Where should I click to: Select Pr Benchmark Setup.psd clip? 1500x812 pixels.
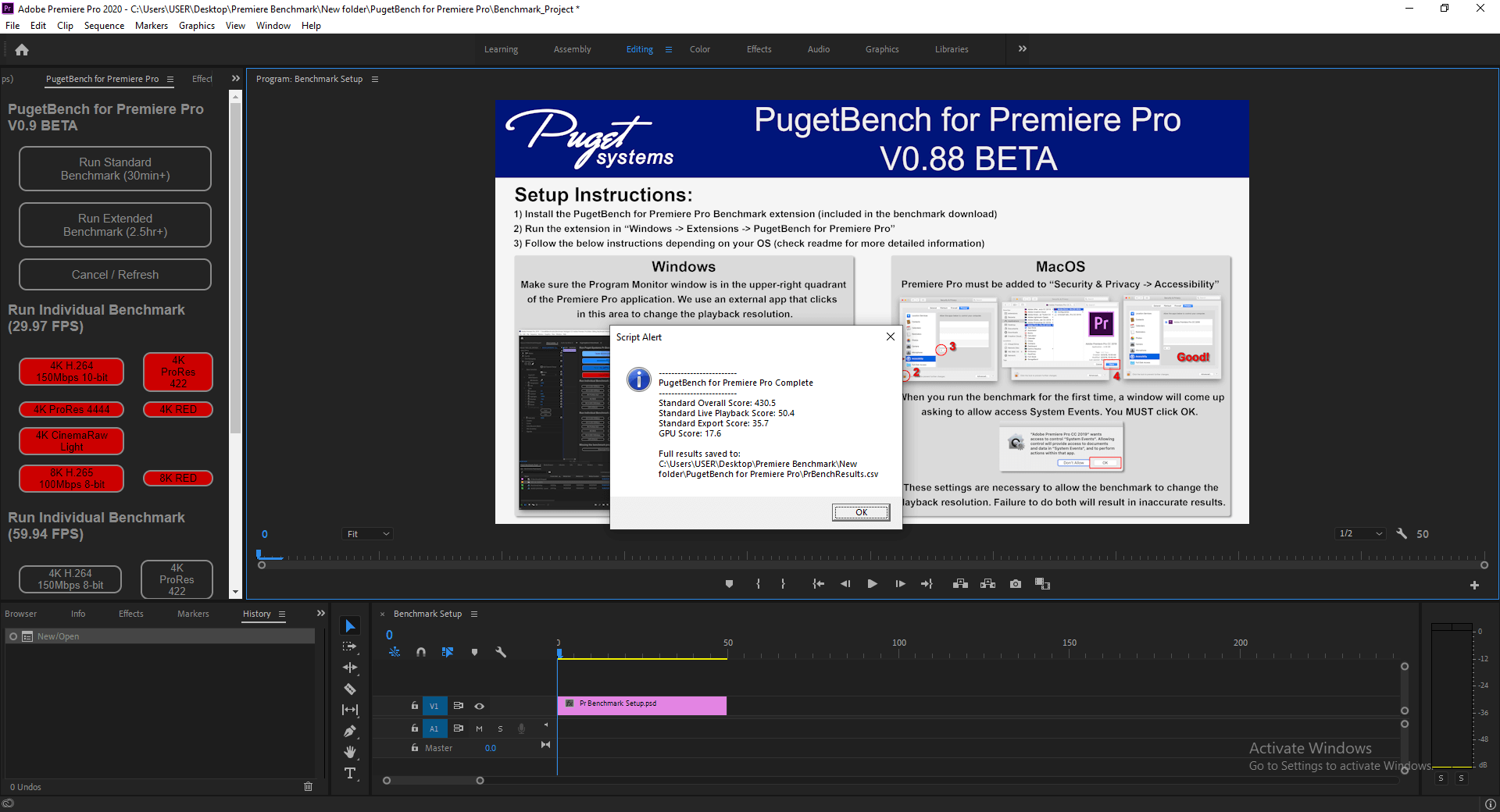(642, 706)
